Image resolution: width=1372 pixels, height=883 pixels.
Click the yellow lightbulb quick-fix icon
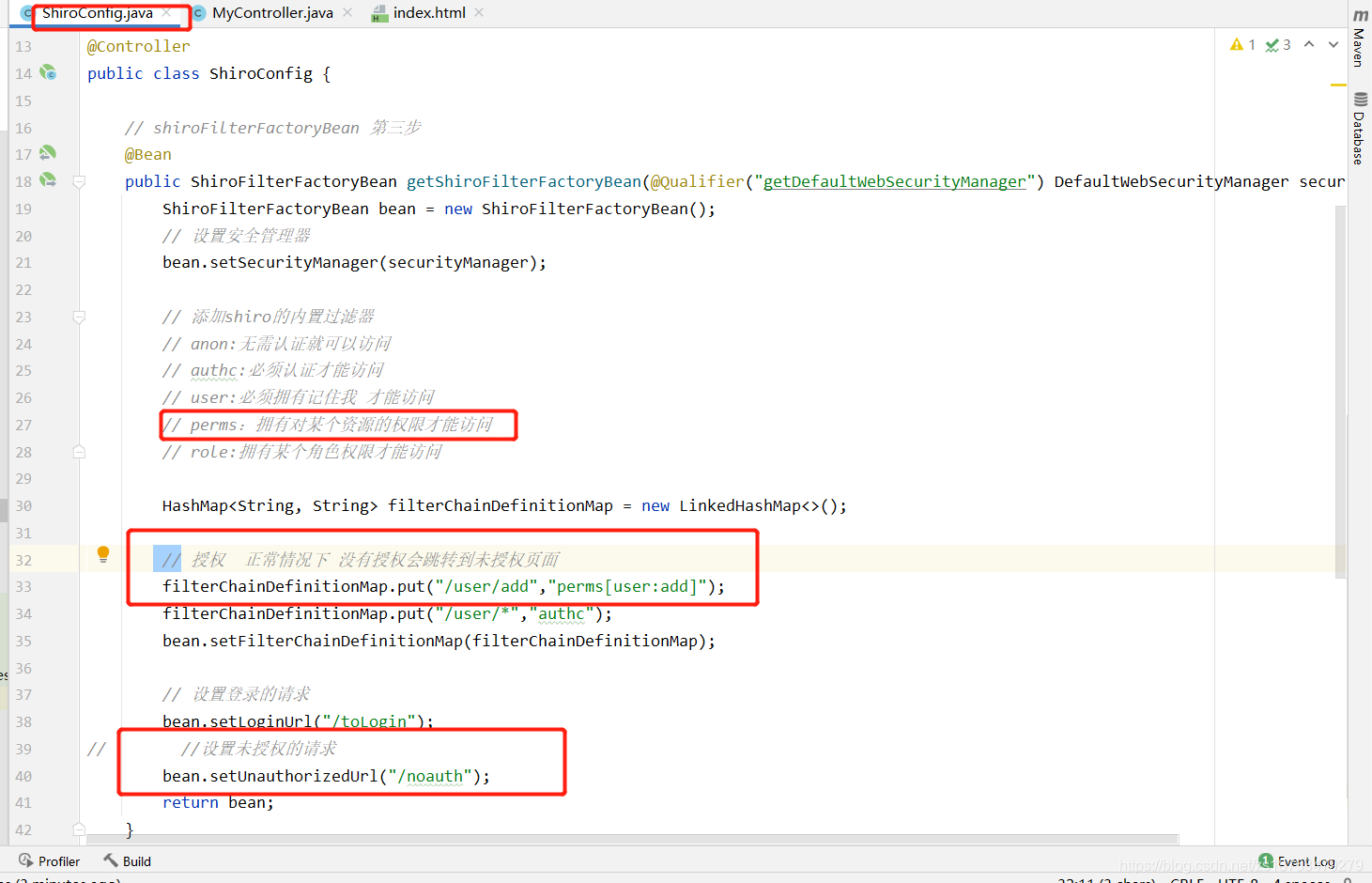tap(103, 554)
